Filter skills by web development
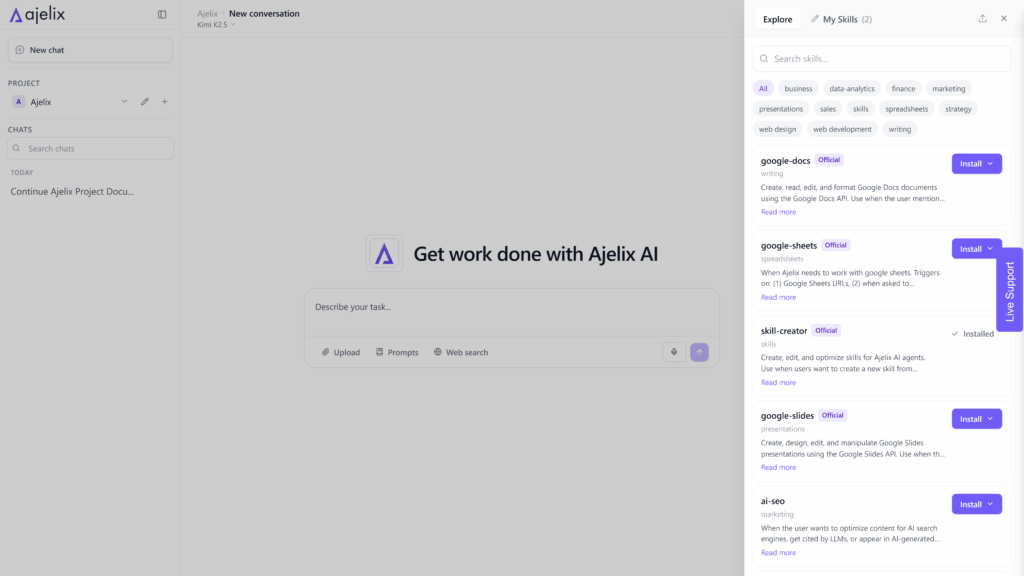The height and width of the screenshot is (576, 1024). [842, 129]
